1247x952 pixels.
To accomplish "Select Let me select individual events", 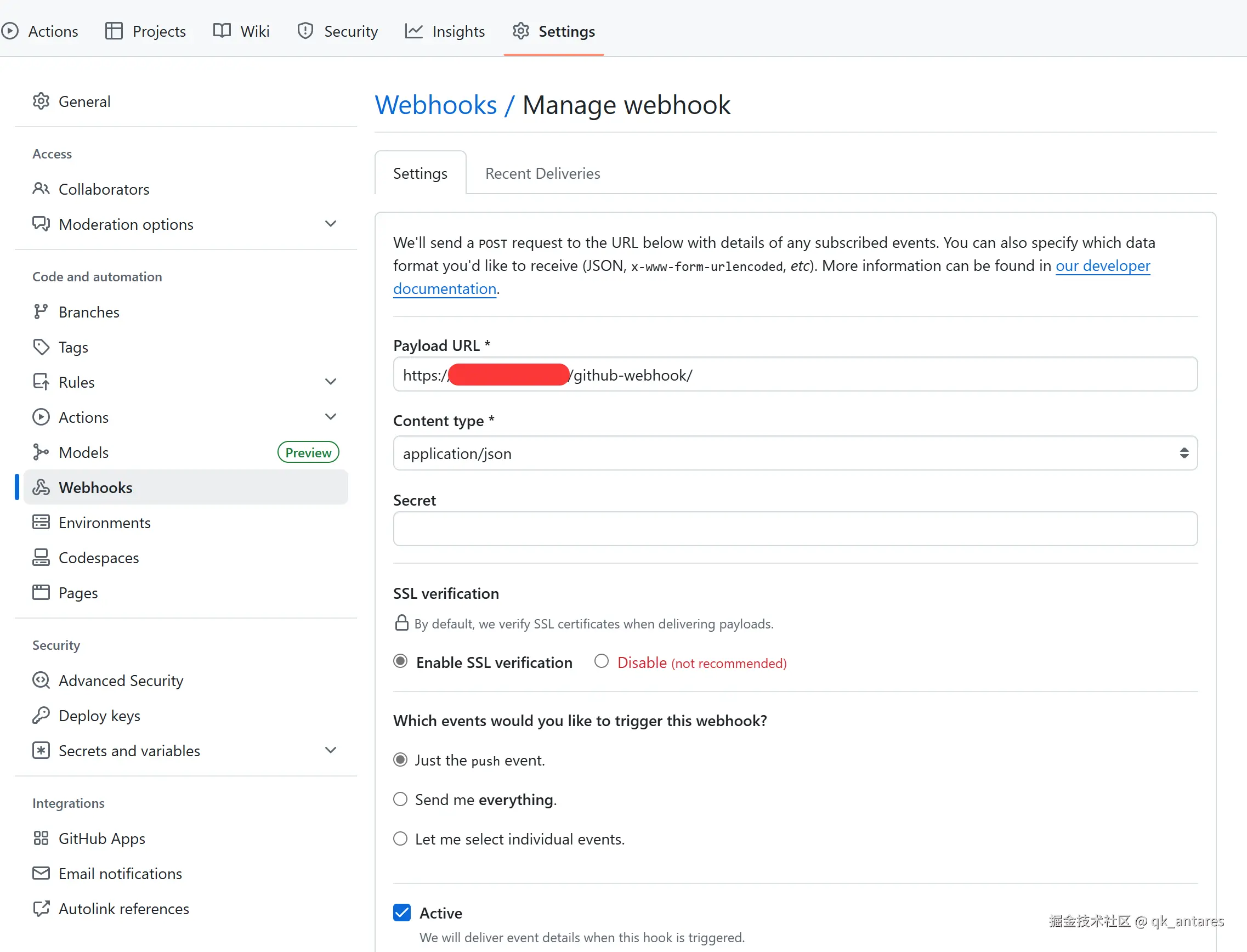I will point(400,838).
